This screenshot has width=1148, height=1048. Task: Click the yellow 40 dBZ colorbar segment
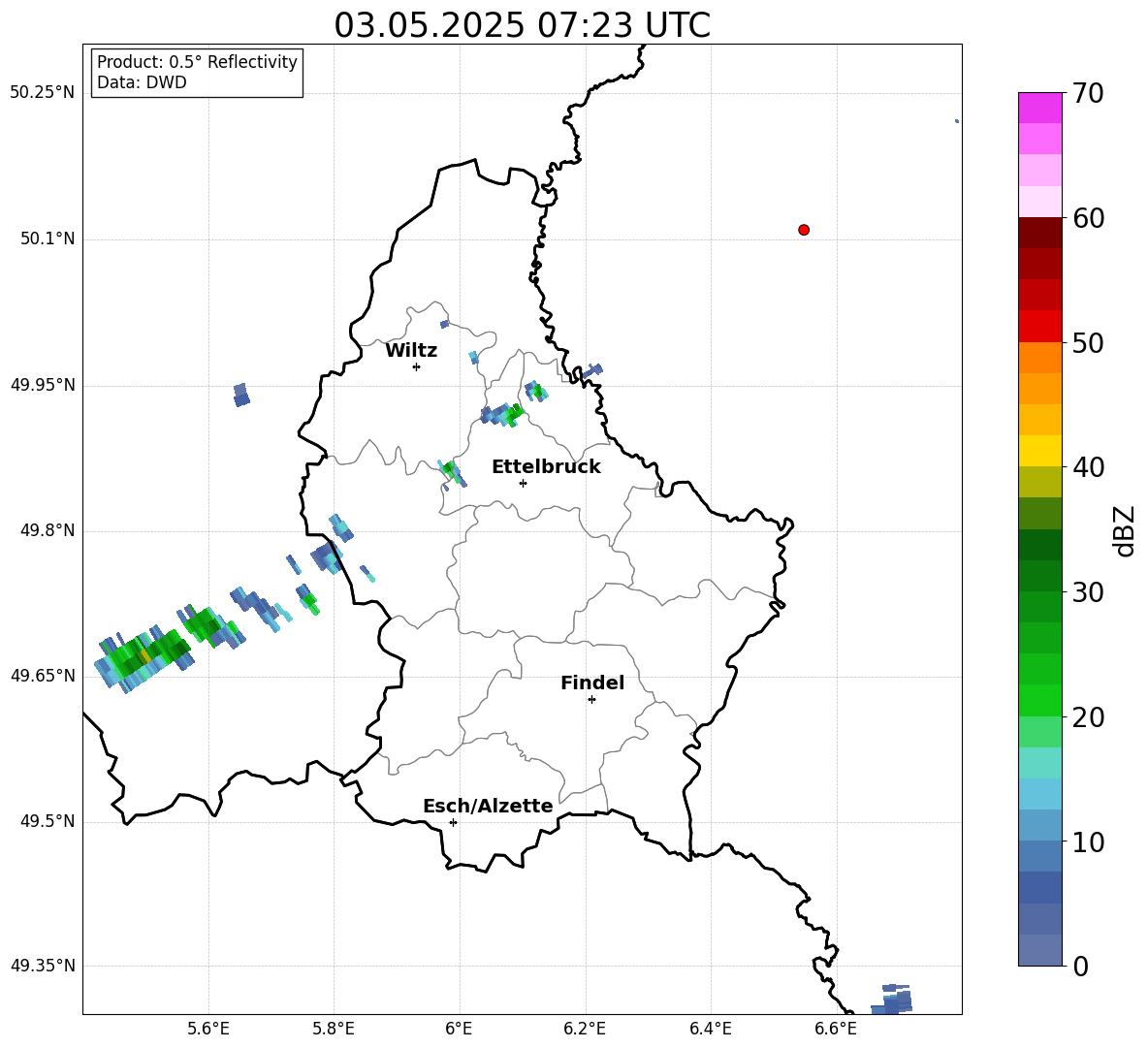pos(1039,451)
